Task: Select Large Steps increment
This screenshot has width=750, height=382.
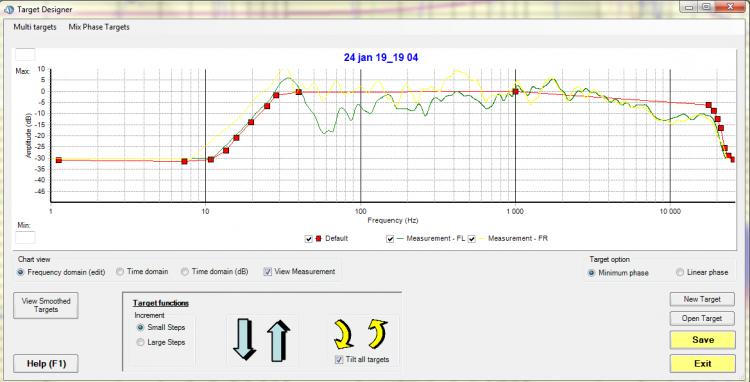Action: click(x=161, y=342)
